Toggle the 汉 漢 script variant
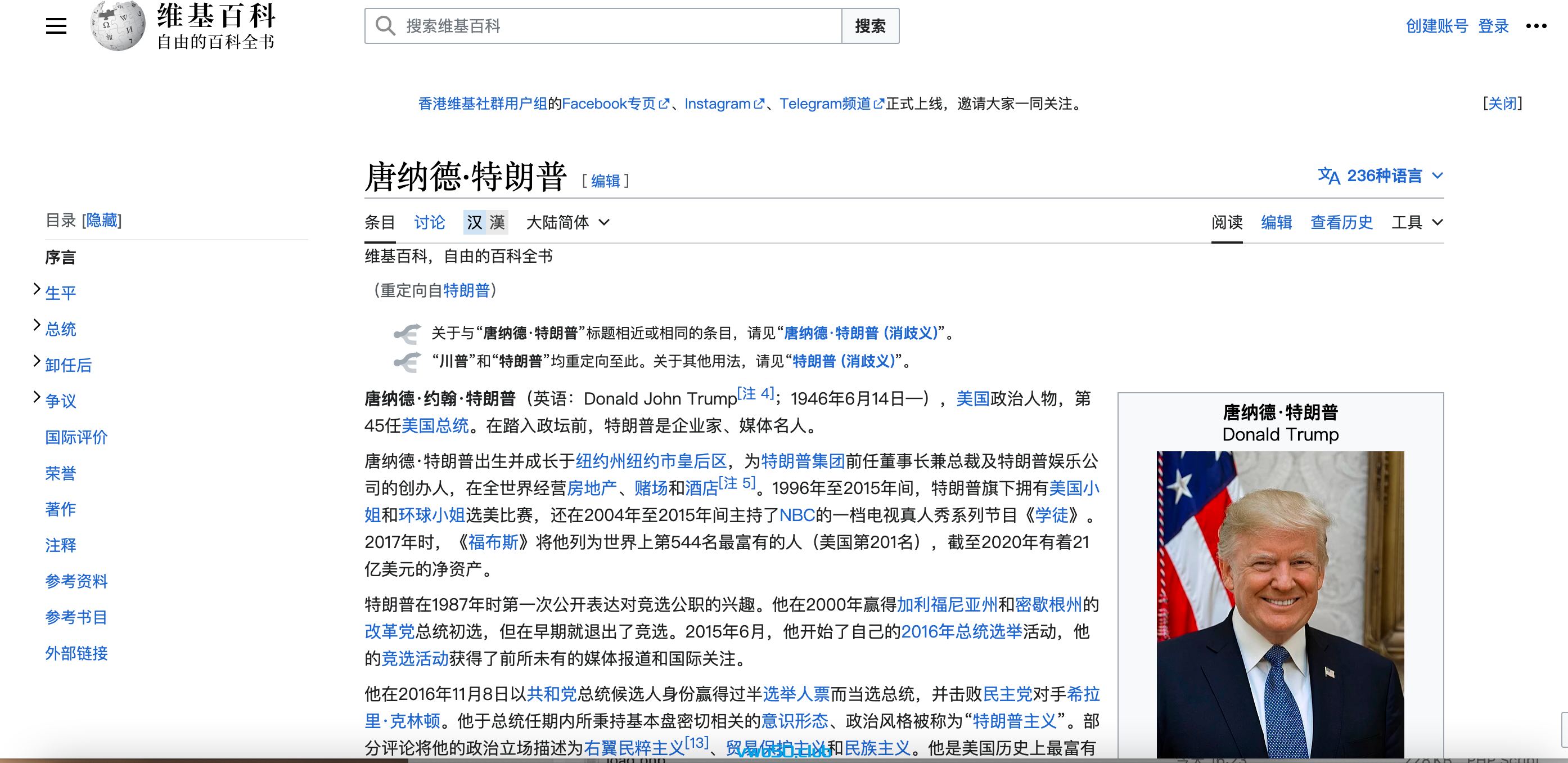The width and height of the screenshot is (1568, 763). (x=485, y=223)
